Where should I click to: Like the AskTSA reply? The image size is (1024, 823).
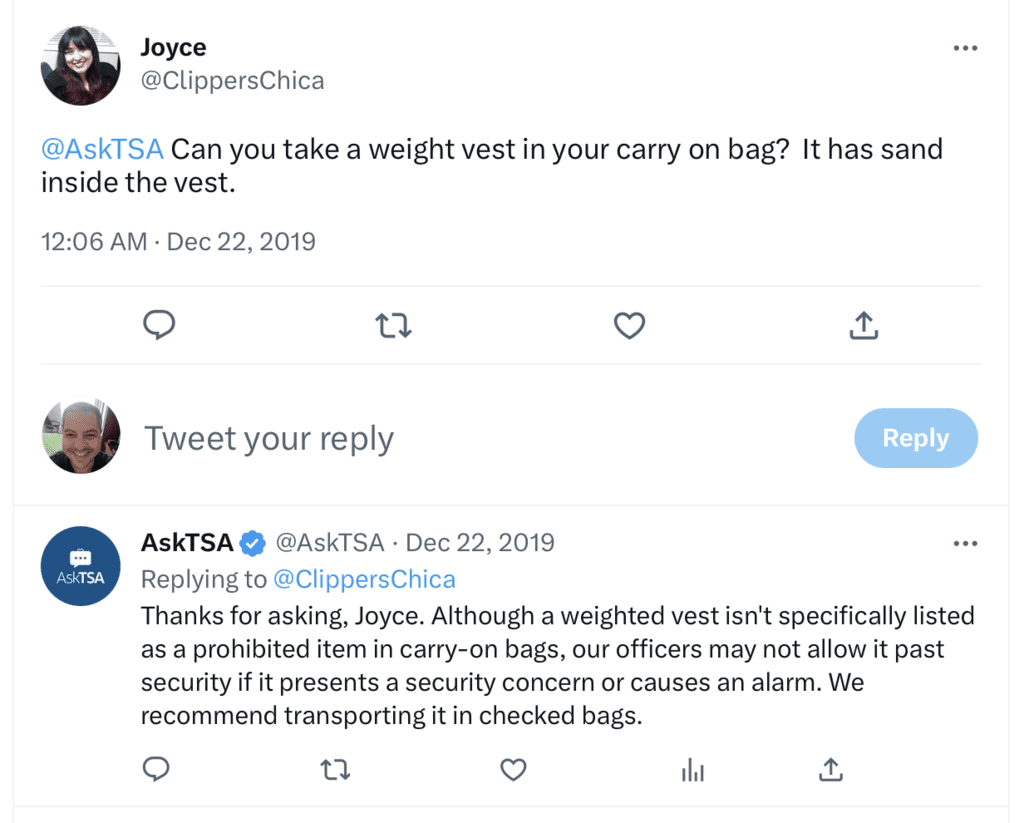click(513, 769)
